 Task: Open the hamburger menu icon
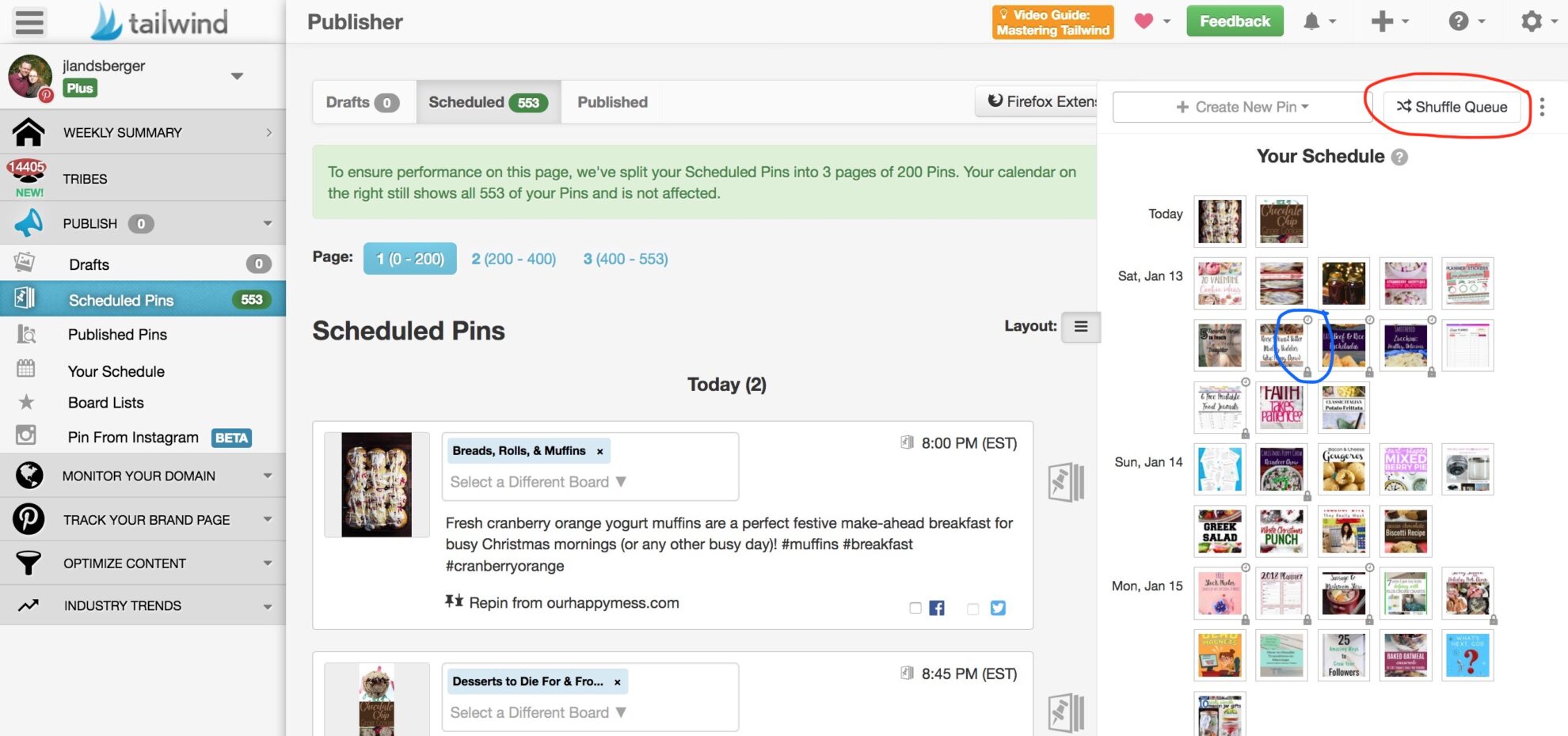29,21
